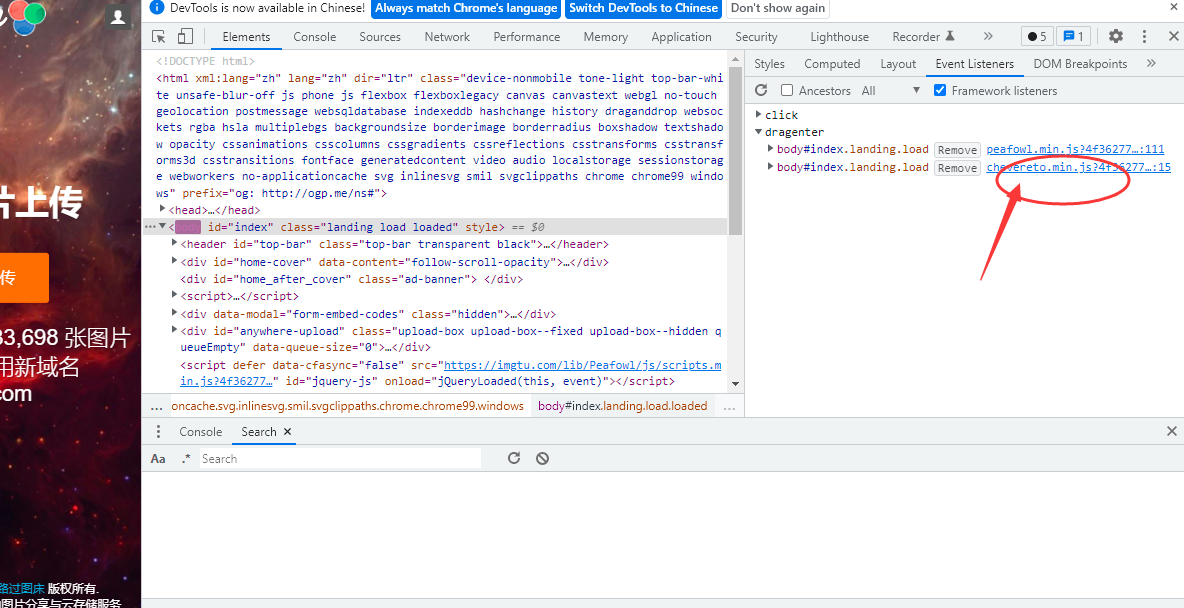The width and height of the screenshot is (1184, 608).
Task: Open the peafowl.min.js source link
Action: [1075, 150]
